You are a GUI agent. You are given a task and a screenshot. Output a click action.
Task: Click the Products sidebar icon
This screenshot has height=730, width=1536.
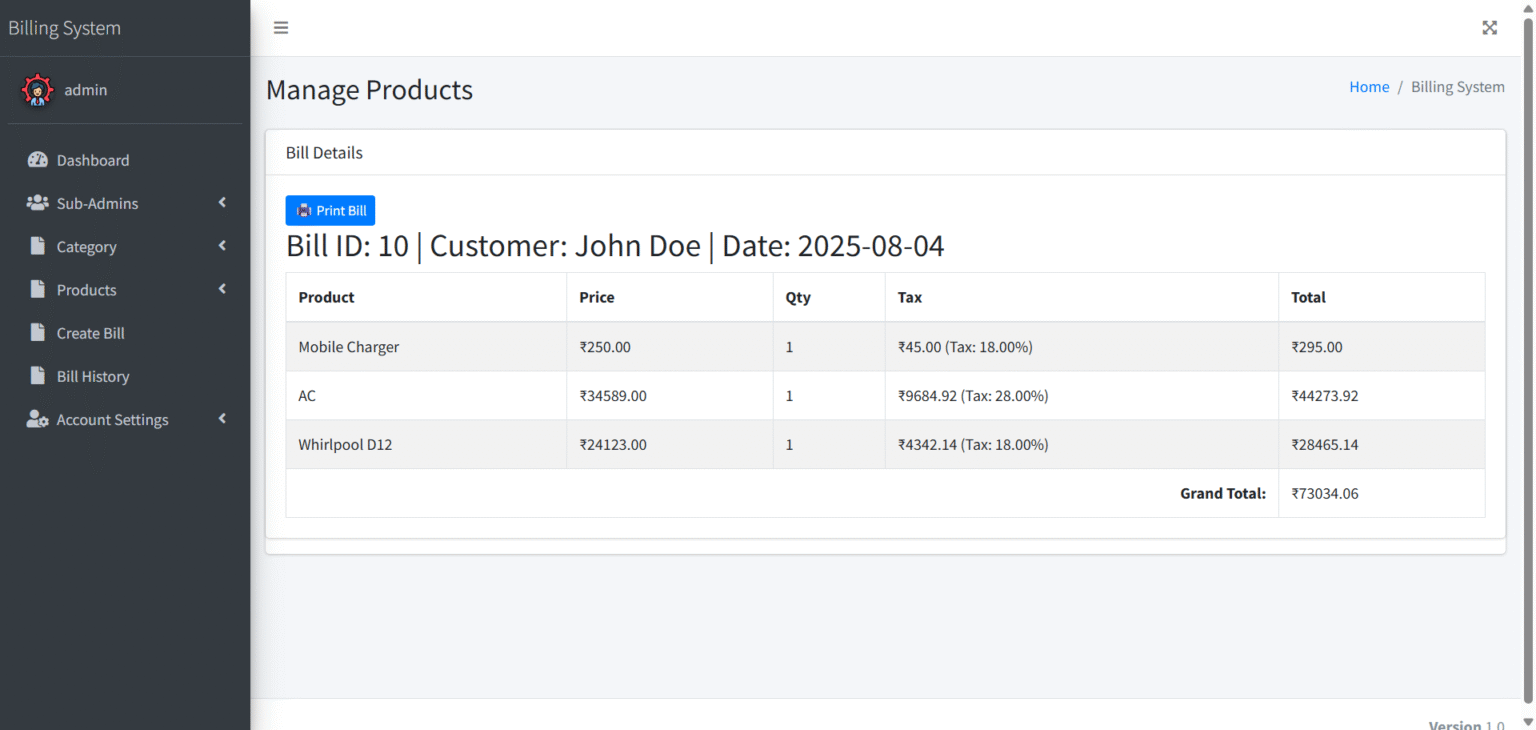pos(37,290)
